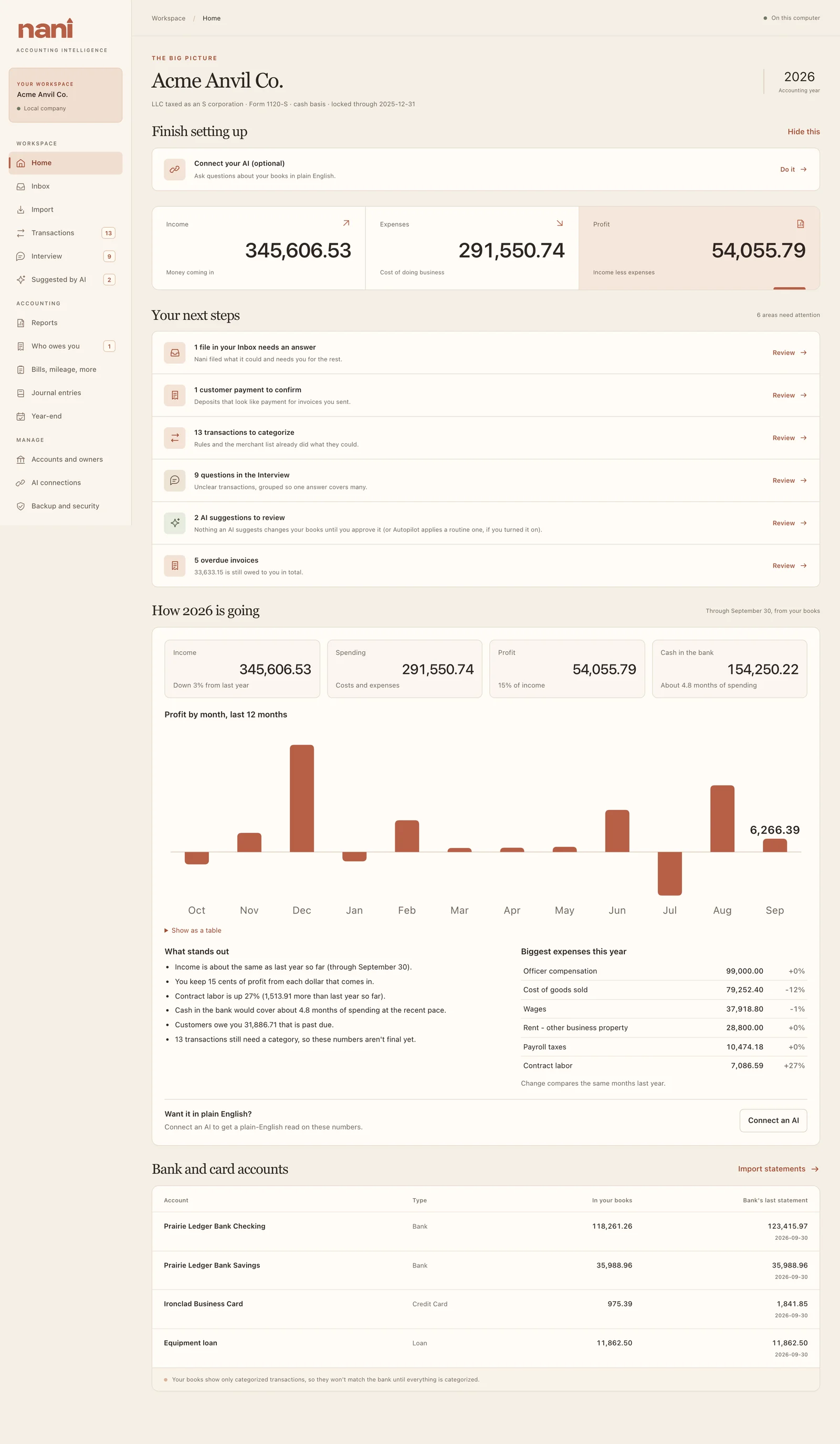Viewport: 840px width, 1444px height.
Task: Review the 5 overdue invoices
Action: (x=789, y=566)
